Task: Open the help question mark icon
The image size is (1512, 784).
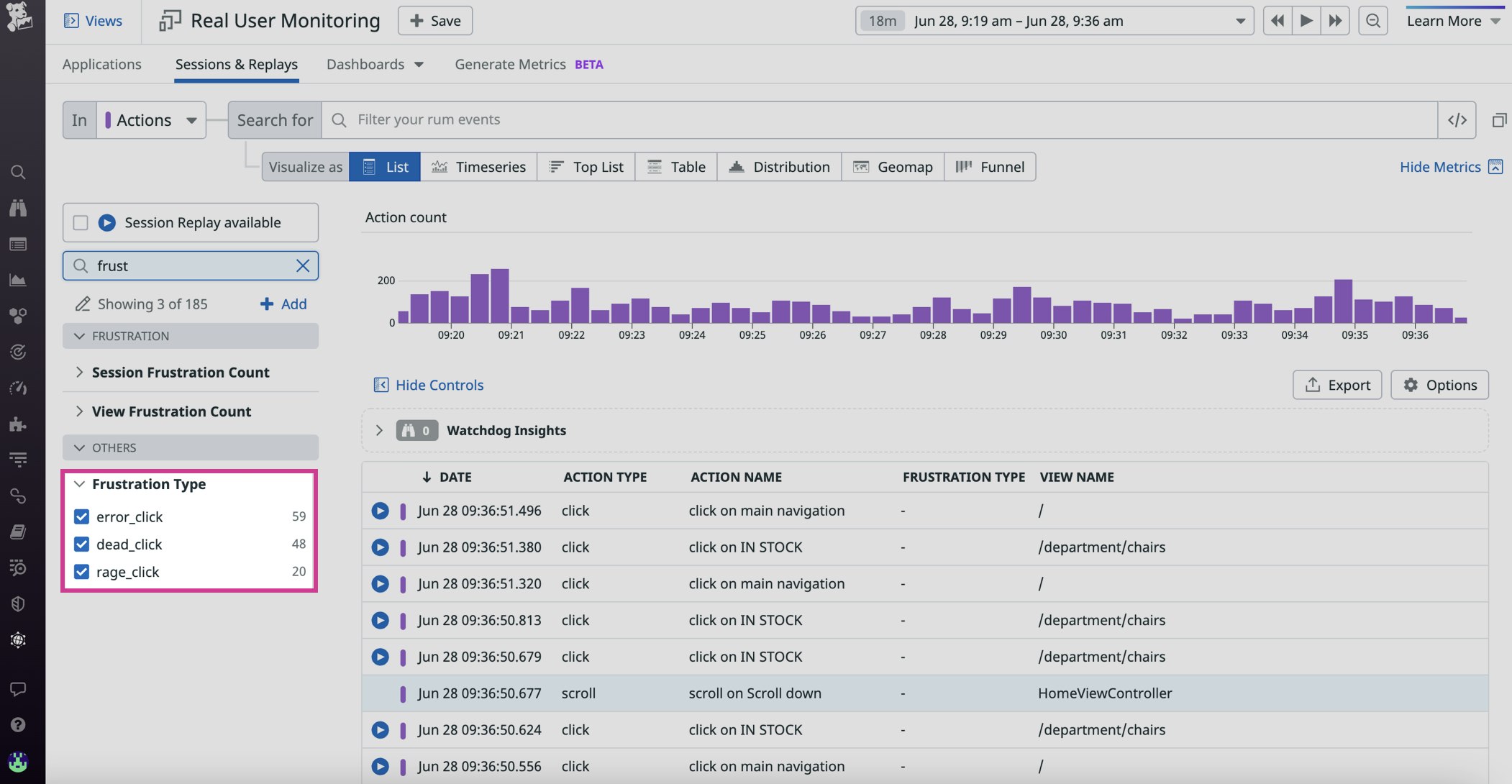Action: (x=18, y=724)
